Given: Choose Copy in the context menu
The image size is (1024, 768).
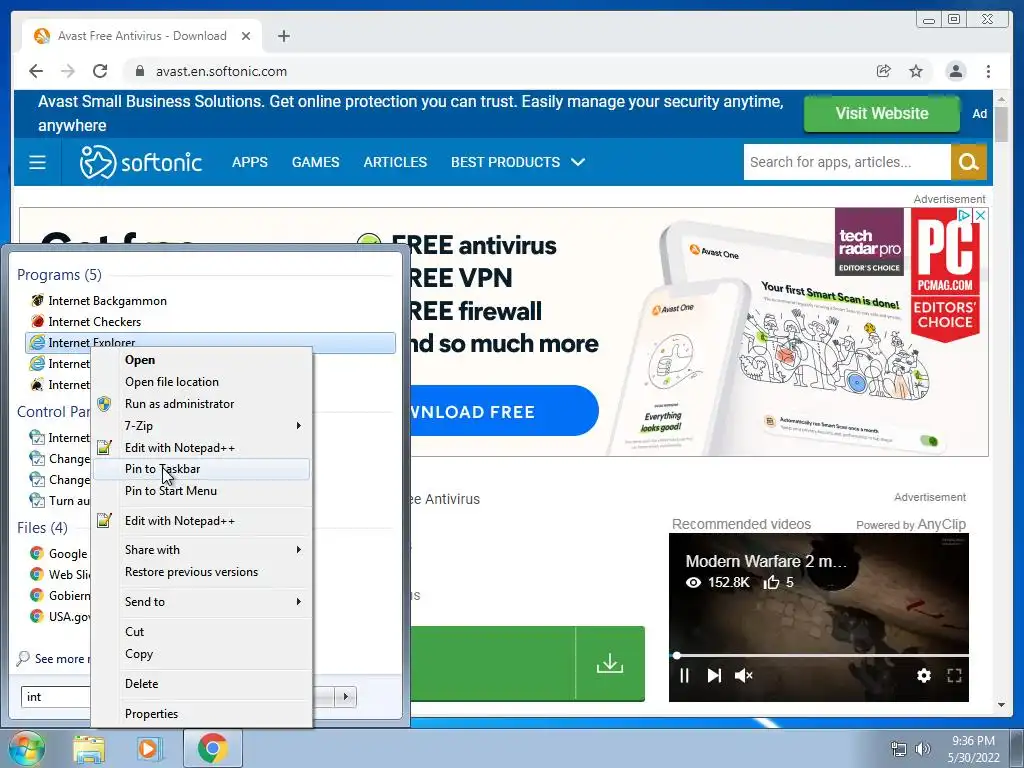Looking at the screenshot, I should coord(201,654).
